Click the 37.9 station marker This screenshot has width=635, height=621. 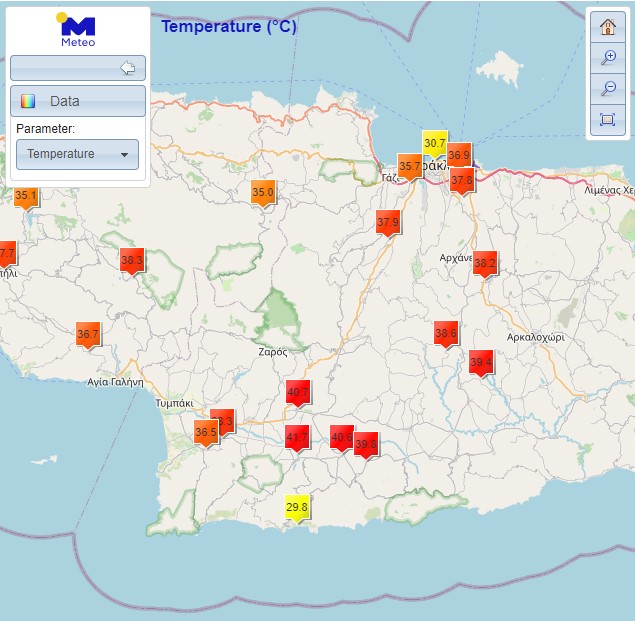click(388, 222)
